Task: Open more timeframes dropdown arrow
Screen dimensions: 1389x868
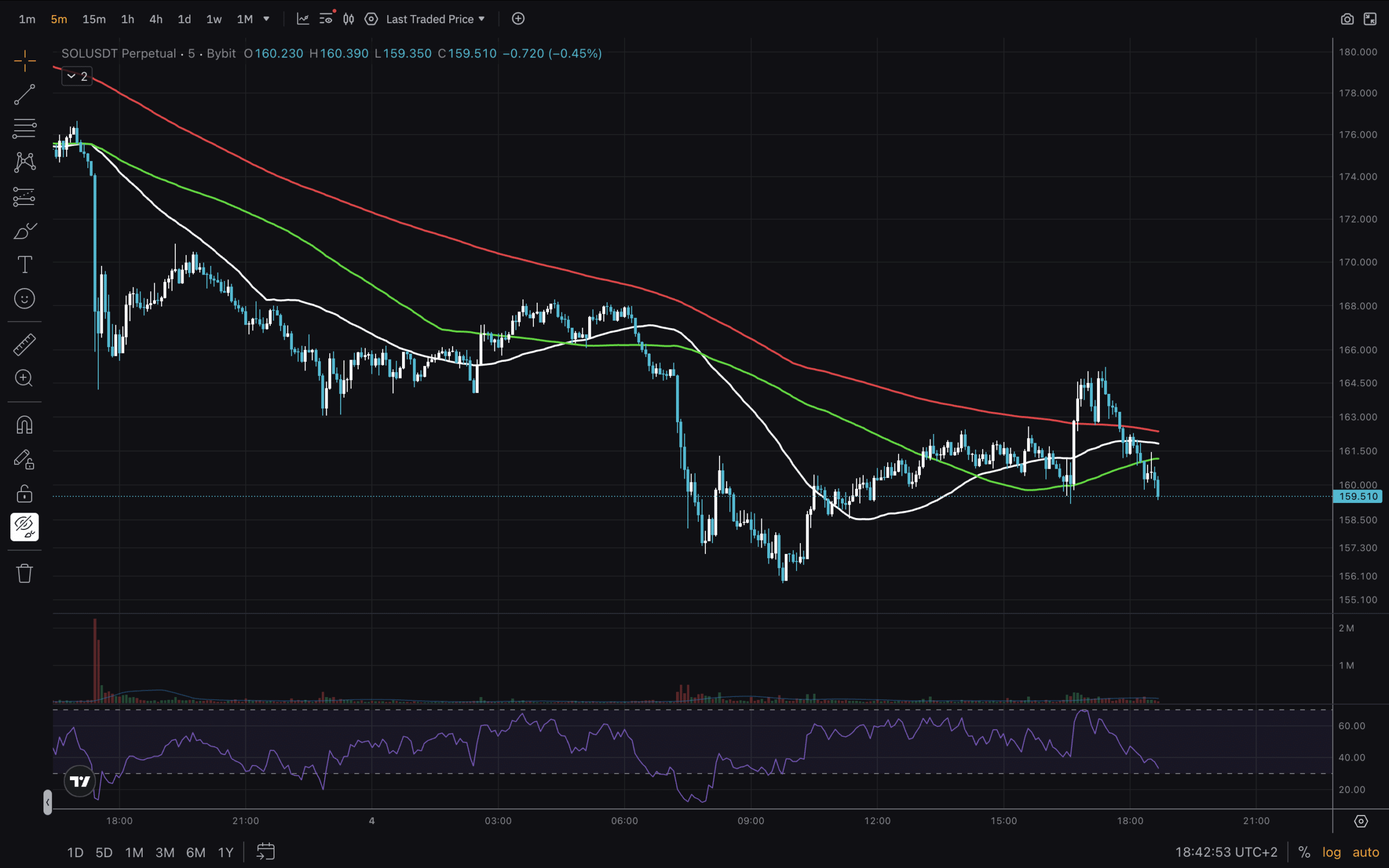Action: pos(266,19)
